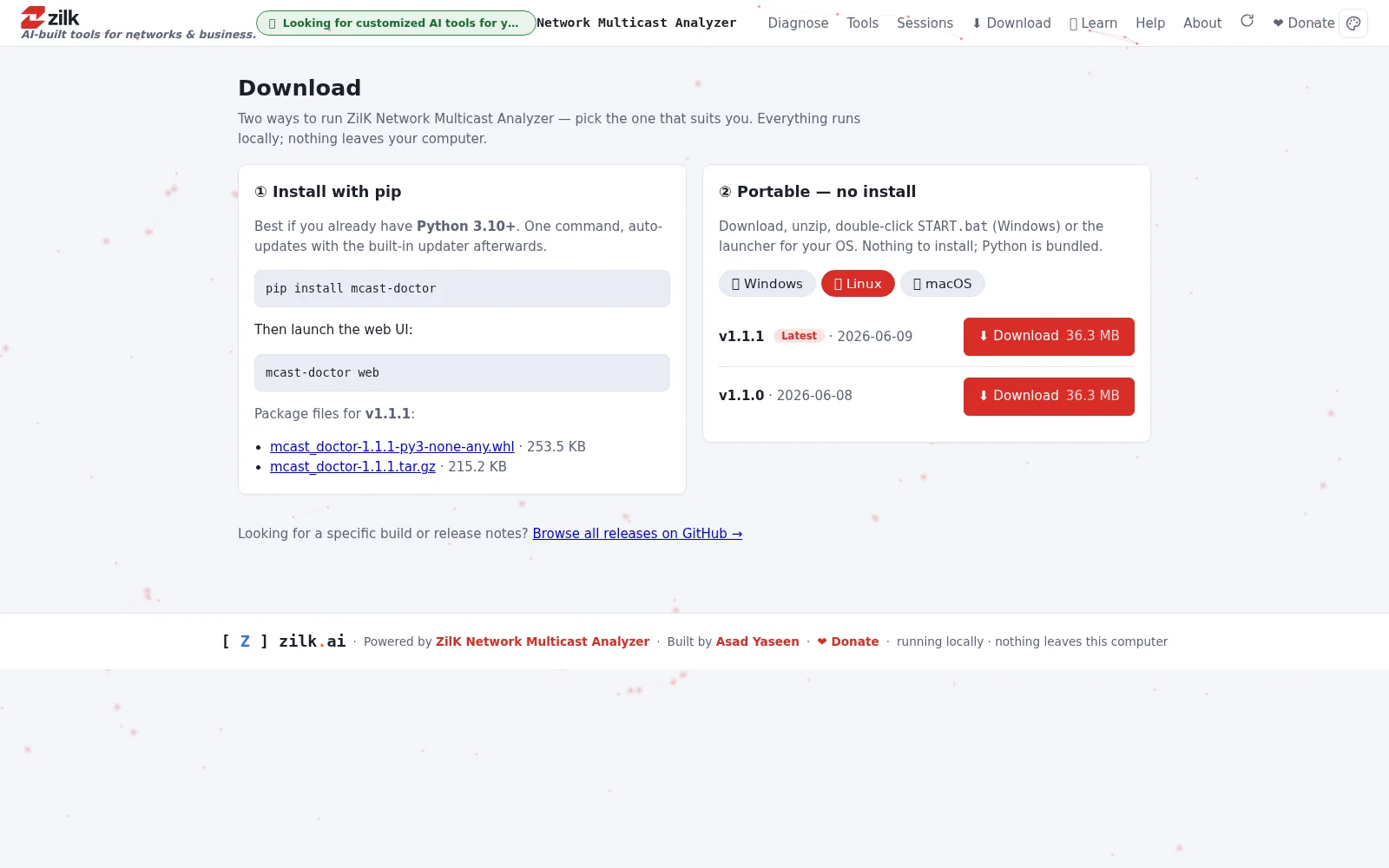
Task: Select the Linux platform tab
Action: coord(858,284)
